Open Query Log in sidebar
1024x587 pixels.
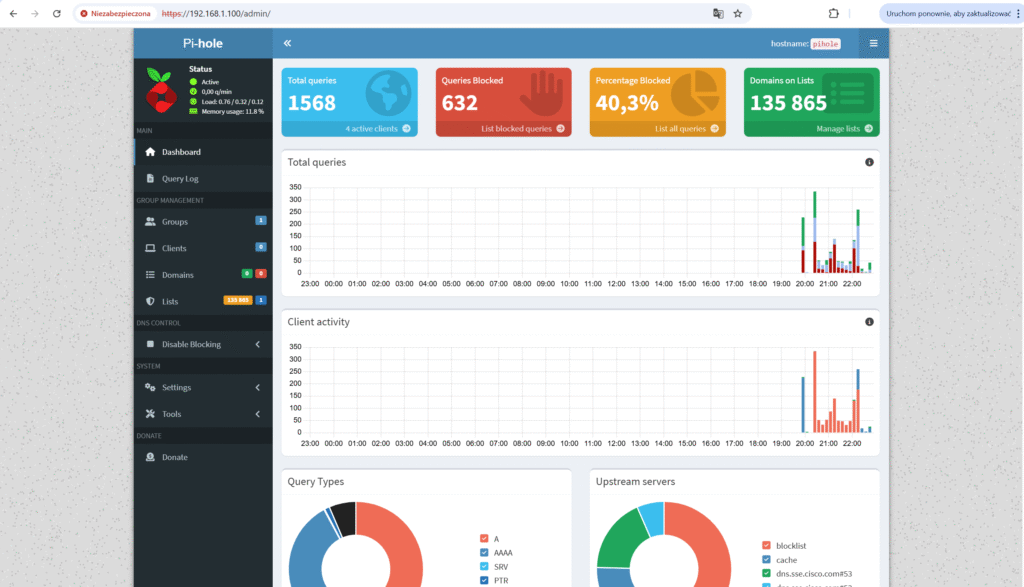coord(180,179)
